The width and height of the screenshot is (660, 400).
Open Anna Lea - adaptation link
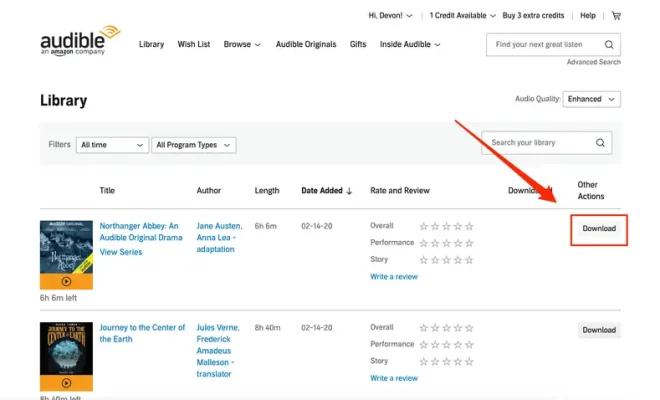click(x=216, y=243)
